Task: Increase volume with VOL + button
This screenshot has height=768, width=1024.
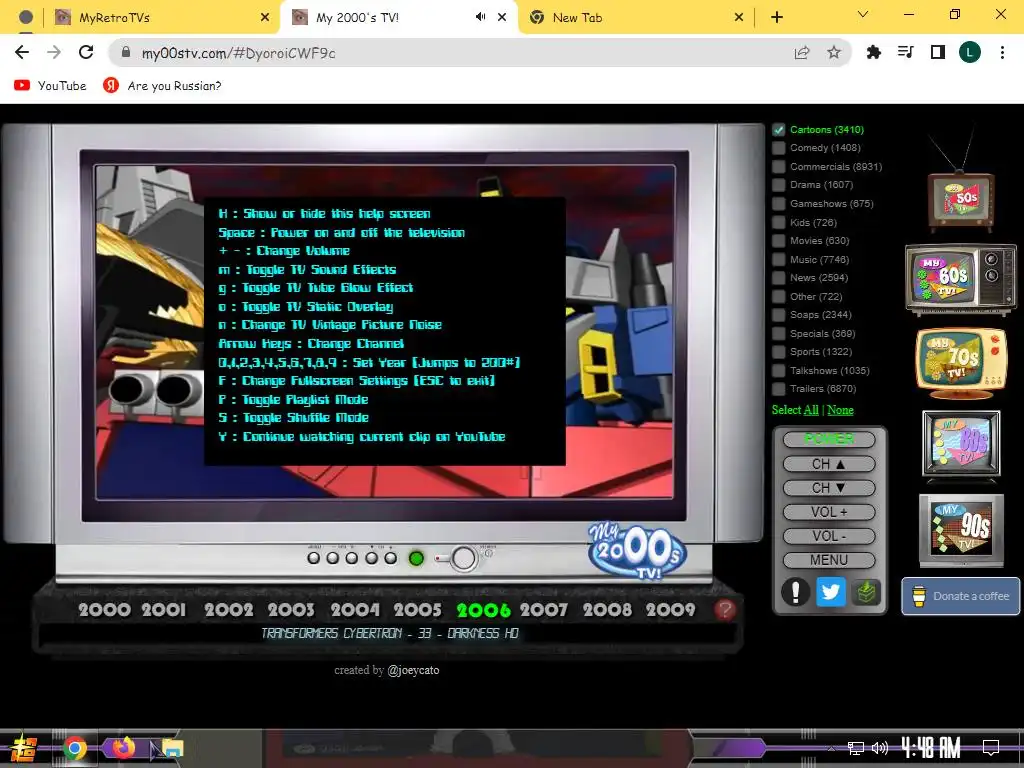Action: (829, 512)
